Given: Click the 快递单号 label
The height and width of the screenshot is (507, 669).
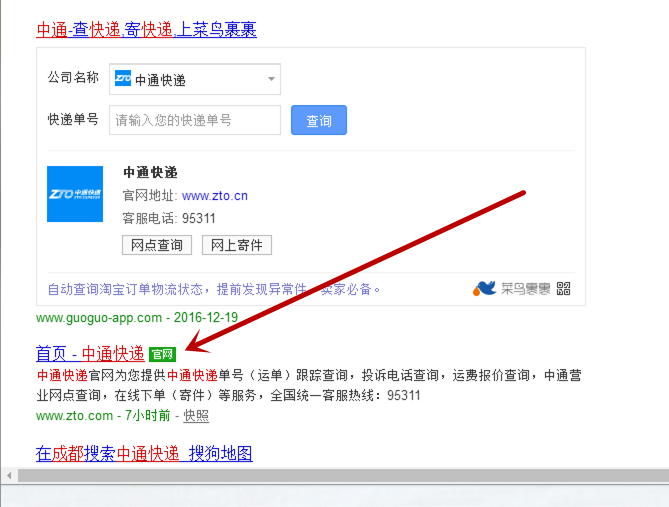Looking at the screenshot, I should coord(73,119).
